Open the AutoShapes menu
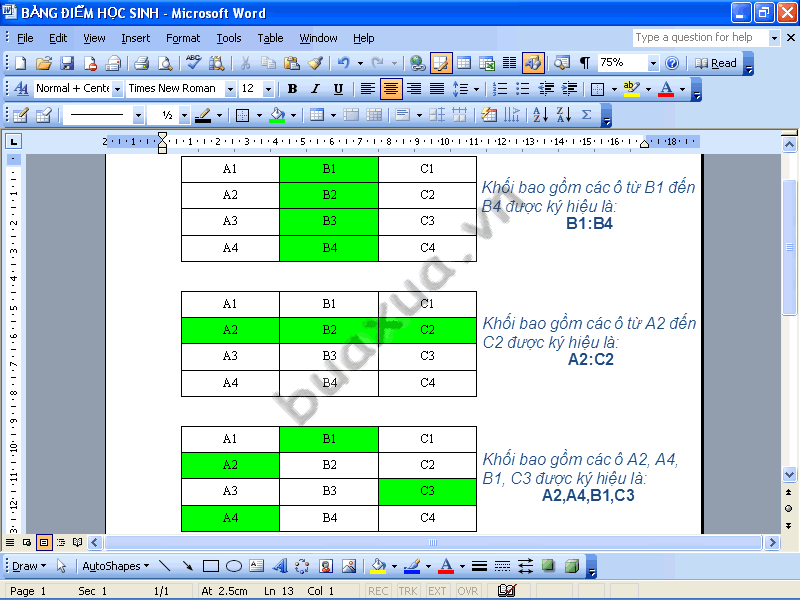This screenshot has height=600, width=800. point(115,566)
